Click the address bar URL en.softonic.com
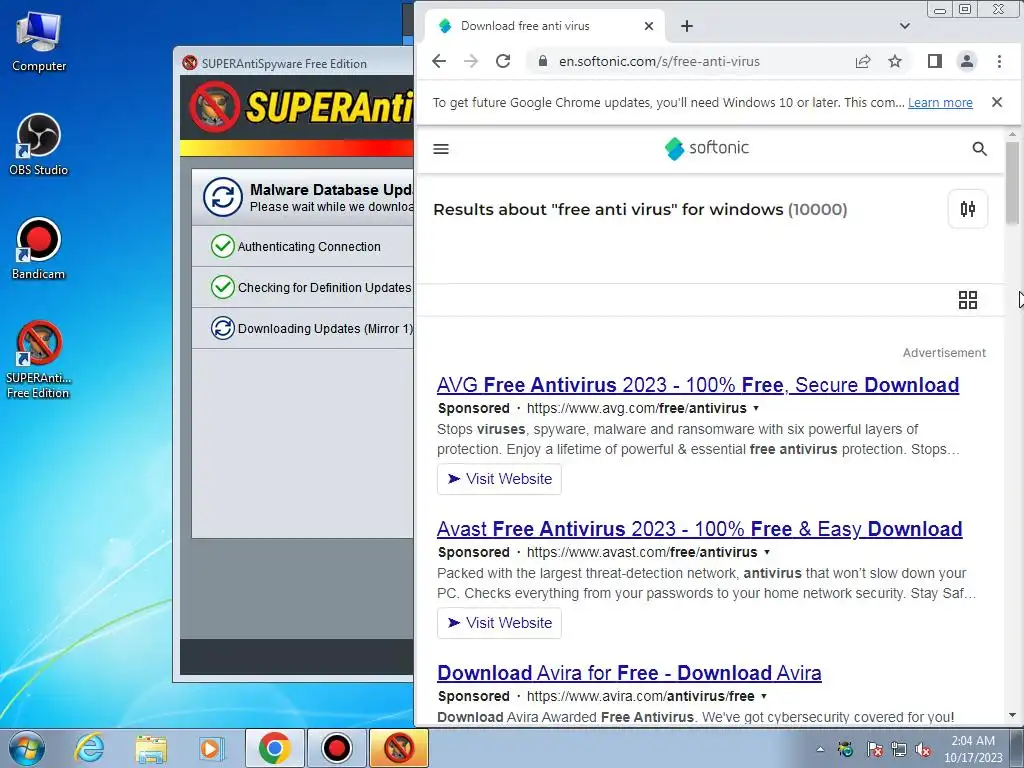This screenshot has height=768, width=1024. 659,61
